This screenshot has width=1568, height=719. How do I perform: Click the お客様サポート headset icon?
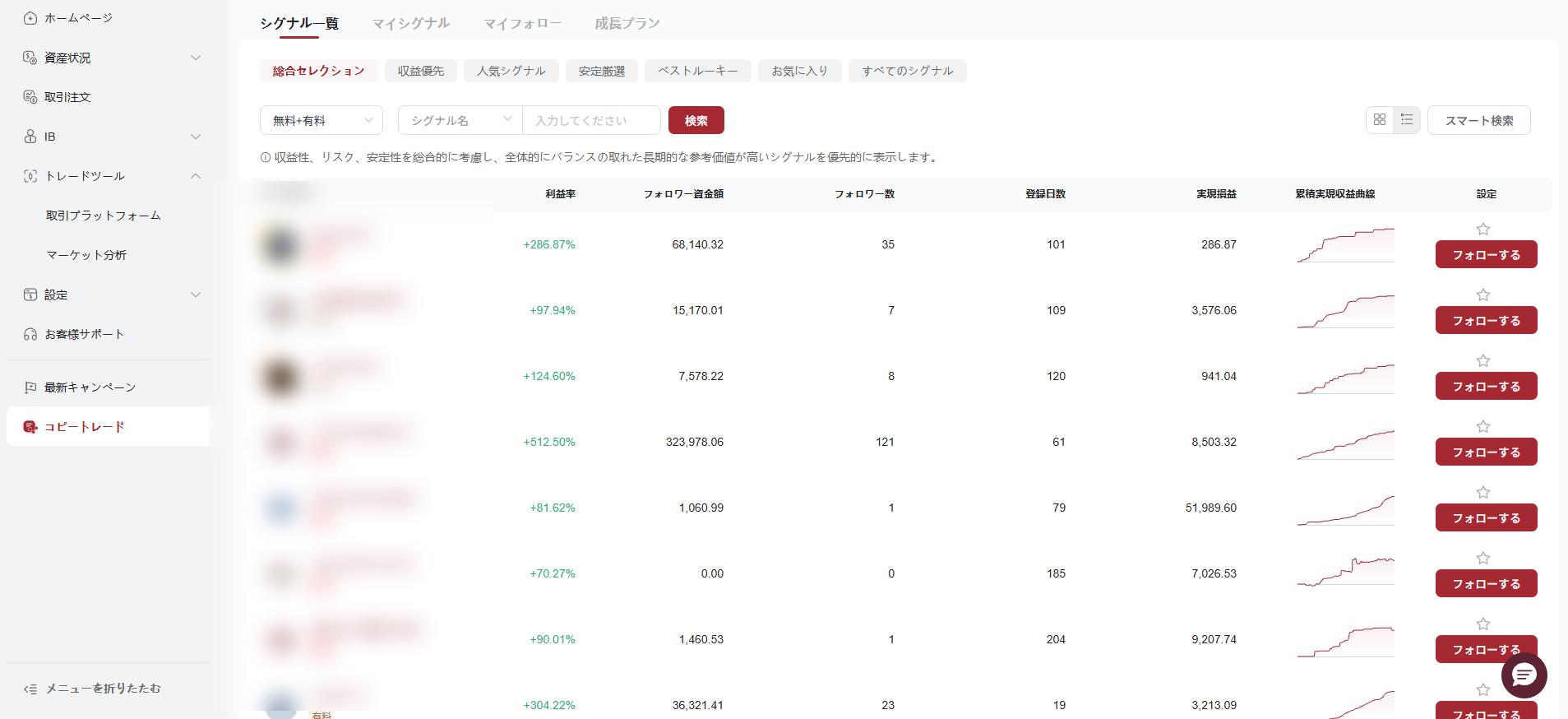(30, 334)
